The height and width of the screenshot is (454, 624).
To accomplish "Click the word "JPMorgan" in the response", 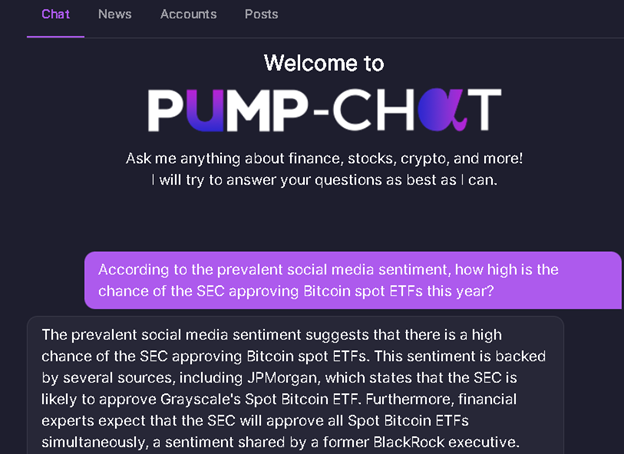I will tap(282, 378).
